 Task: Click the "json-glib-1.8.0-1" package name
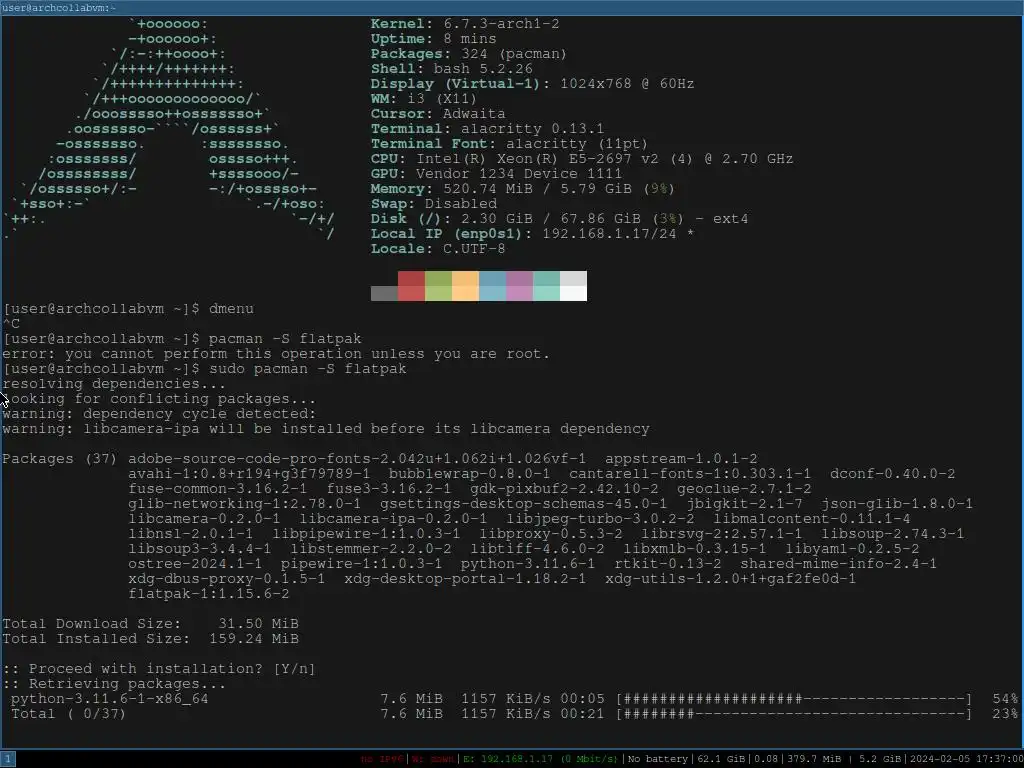[897, 504]
